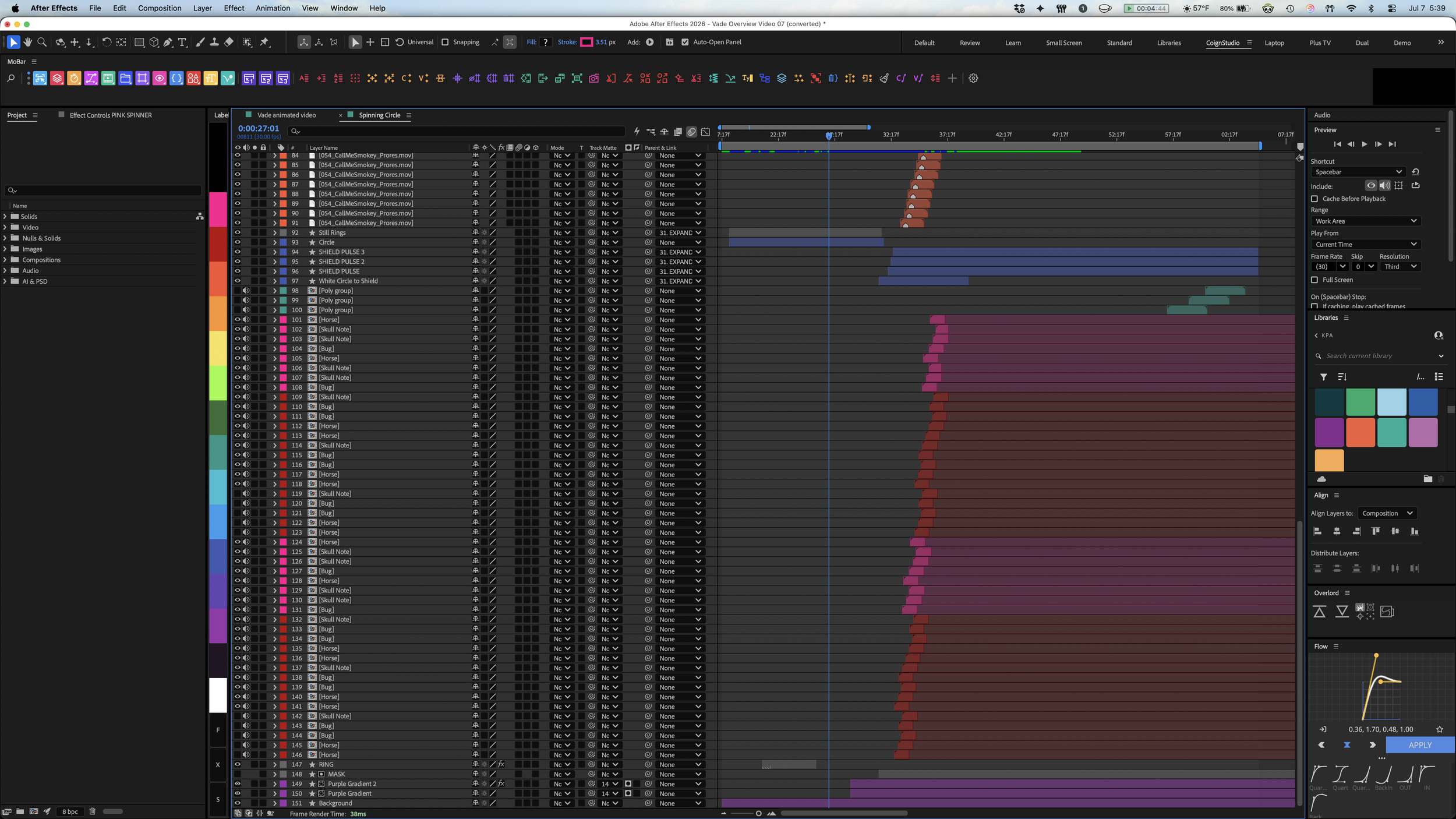Open the Window menu
The image size is (1456, 819).
344,8
